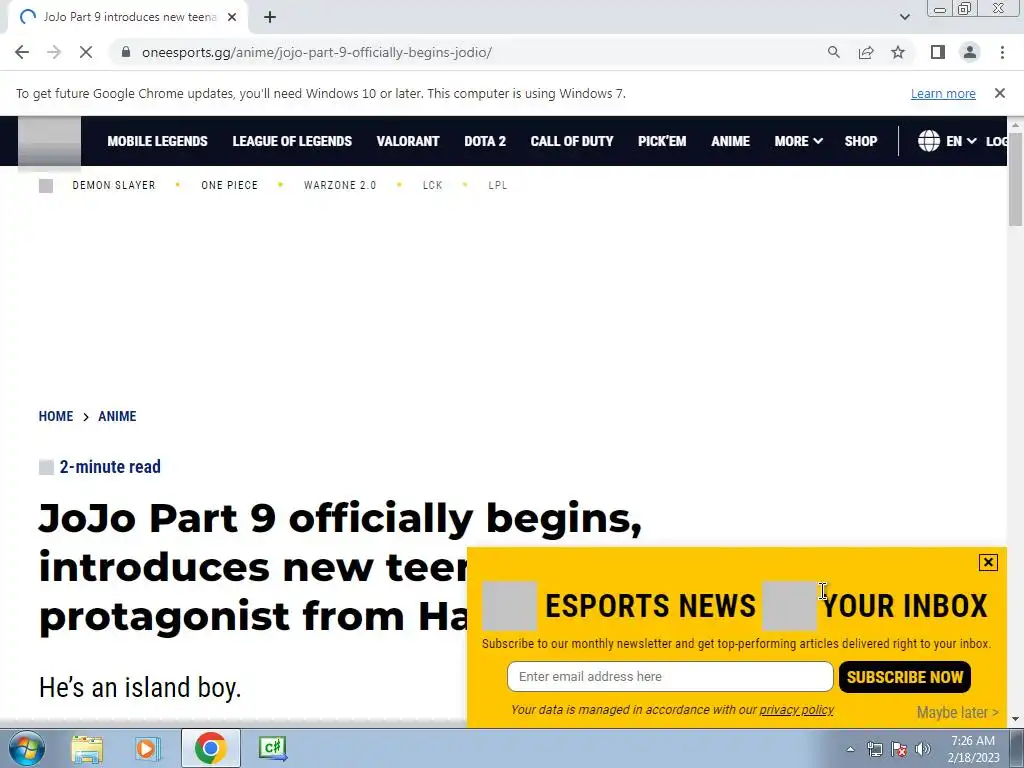Click the "He's an island boy." subtitle
This screenshot has height=768, width=1024.
click(x=140, y=687)
